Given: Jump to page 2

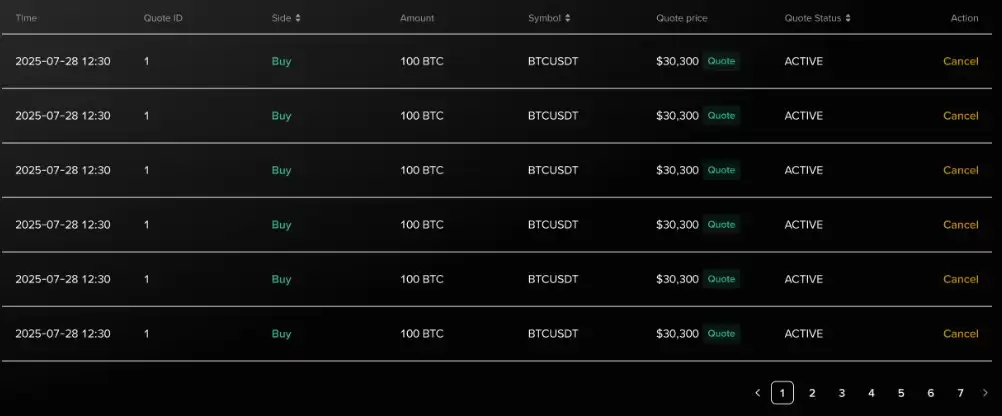Looking at the screenshot, I should (812, 393).
